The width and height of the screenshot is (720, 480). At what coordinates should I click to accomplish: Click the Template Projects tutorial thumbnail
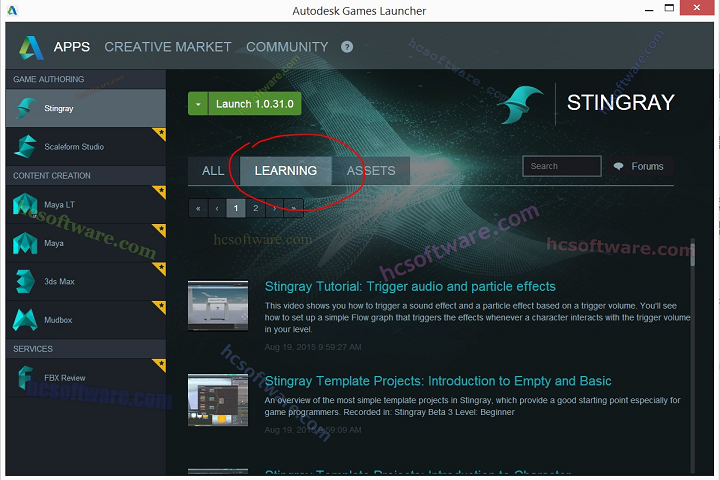[218, 400]
